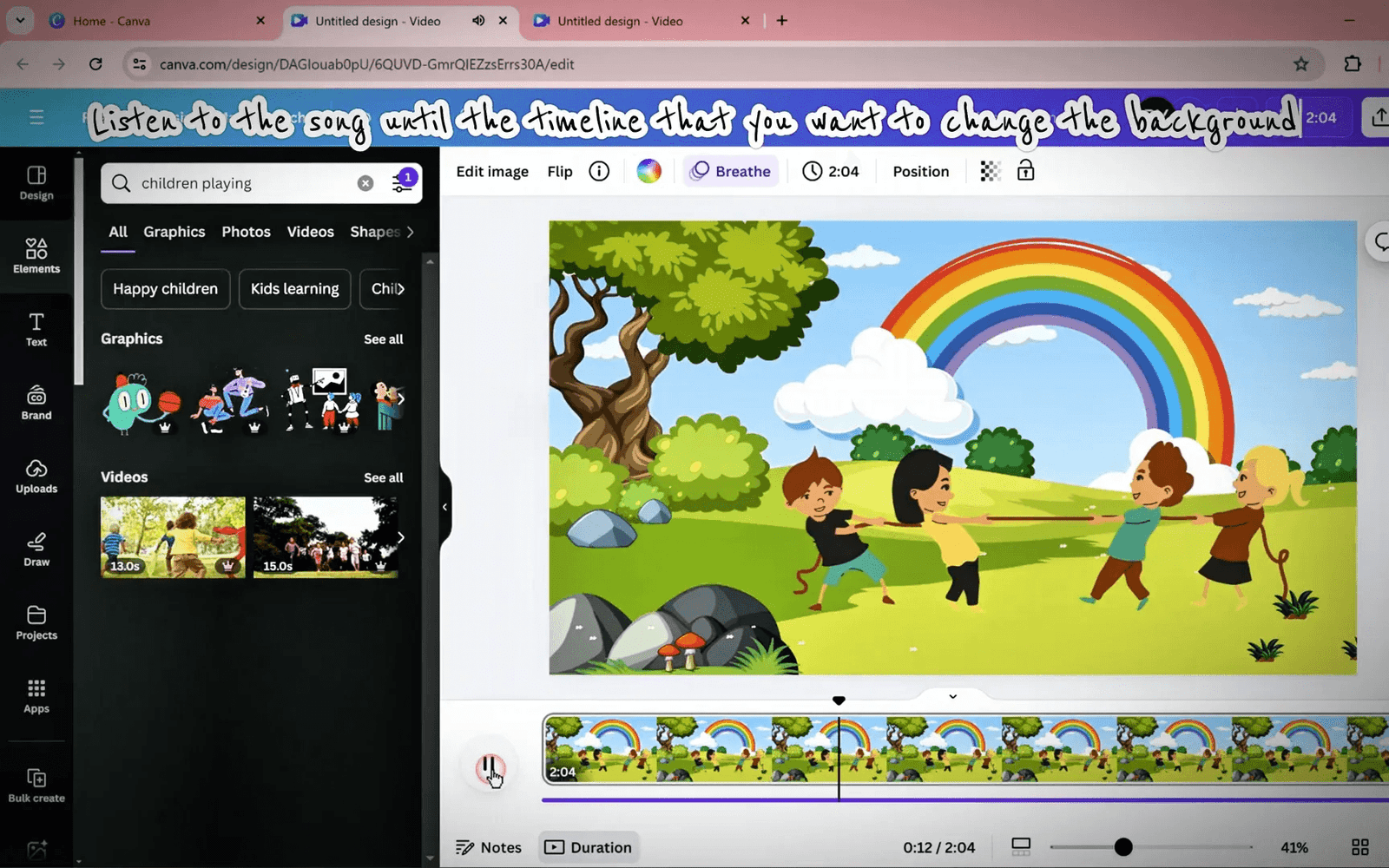Click See all next to Videos
The height and width of the screenshot is (868, 1389).
(x=384, y=477)
